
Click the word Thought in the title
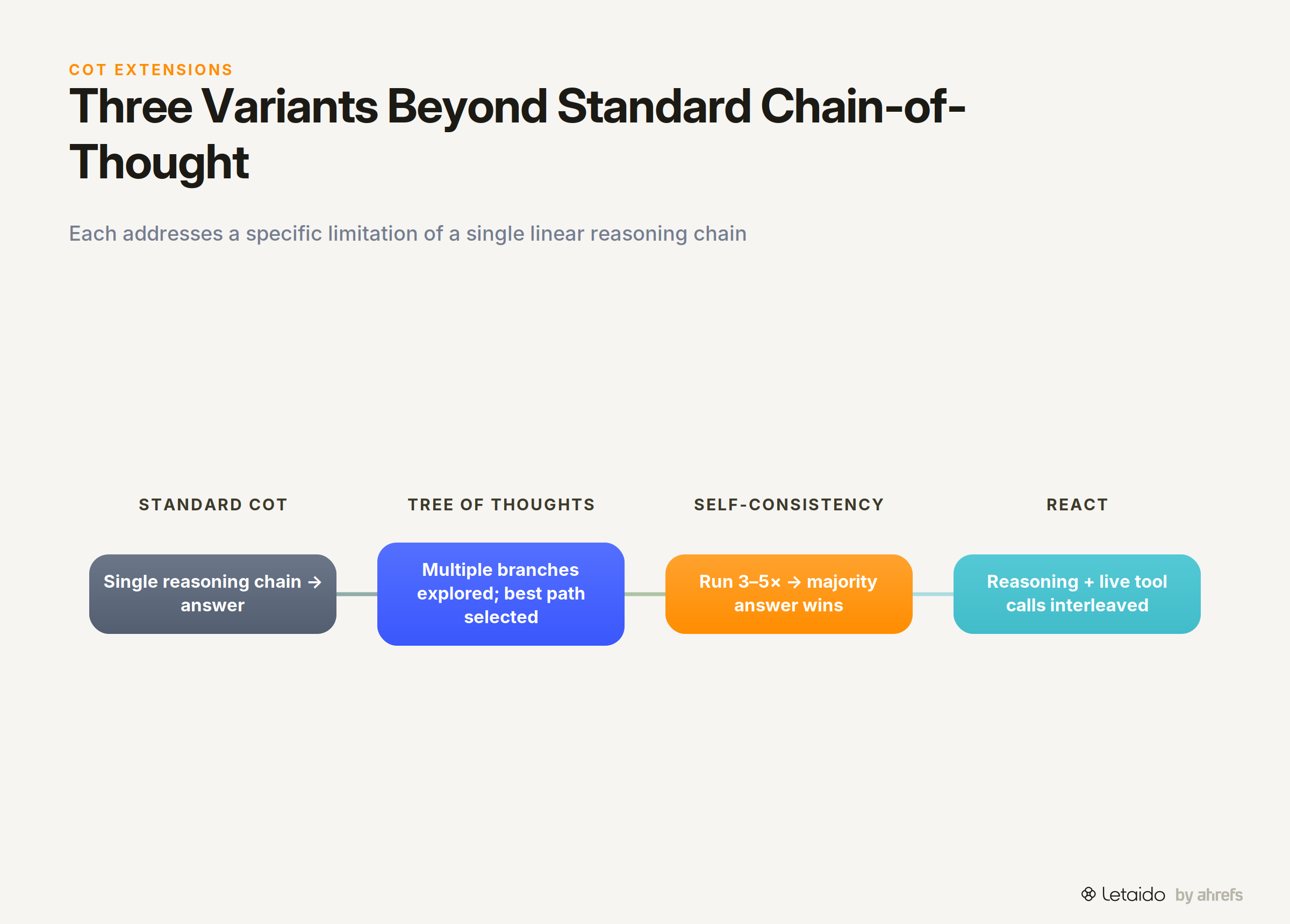coord(159,163)
